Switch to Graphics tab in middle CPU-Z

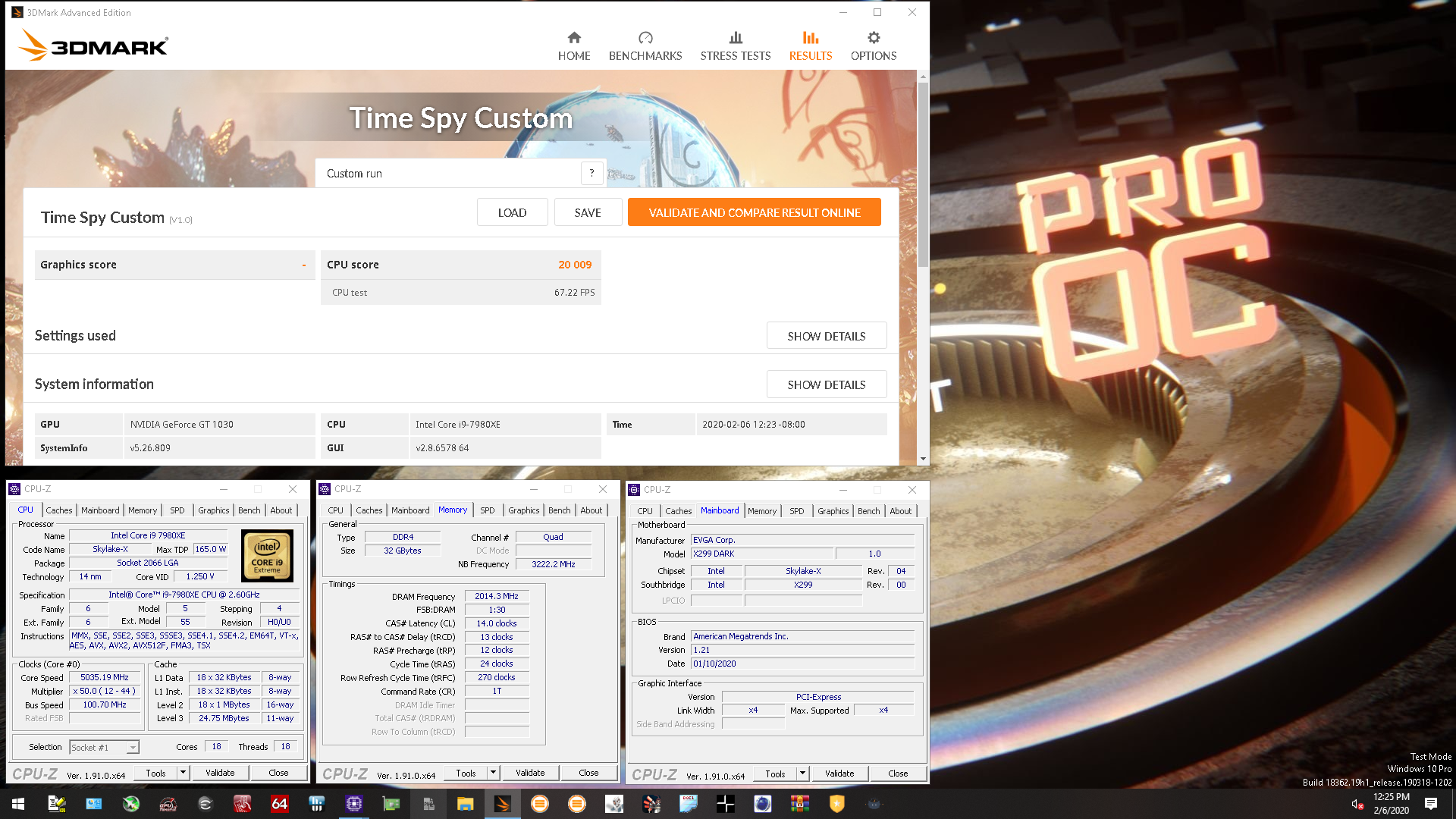pyautogui.click(x=524, y=510)
